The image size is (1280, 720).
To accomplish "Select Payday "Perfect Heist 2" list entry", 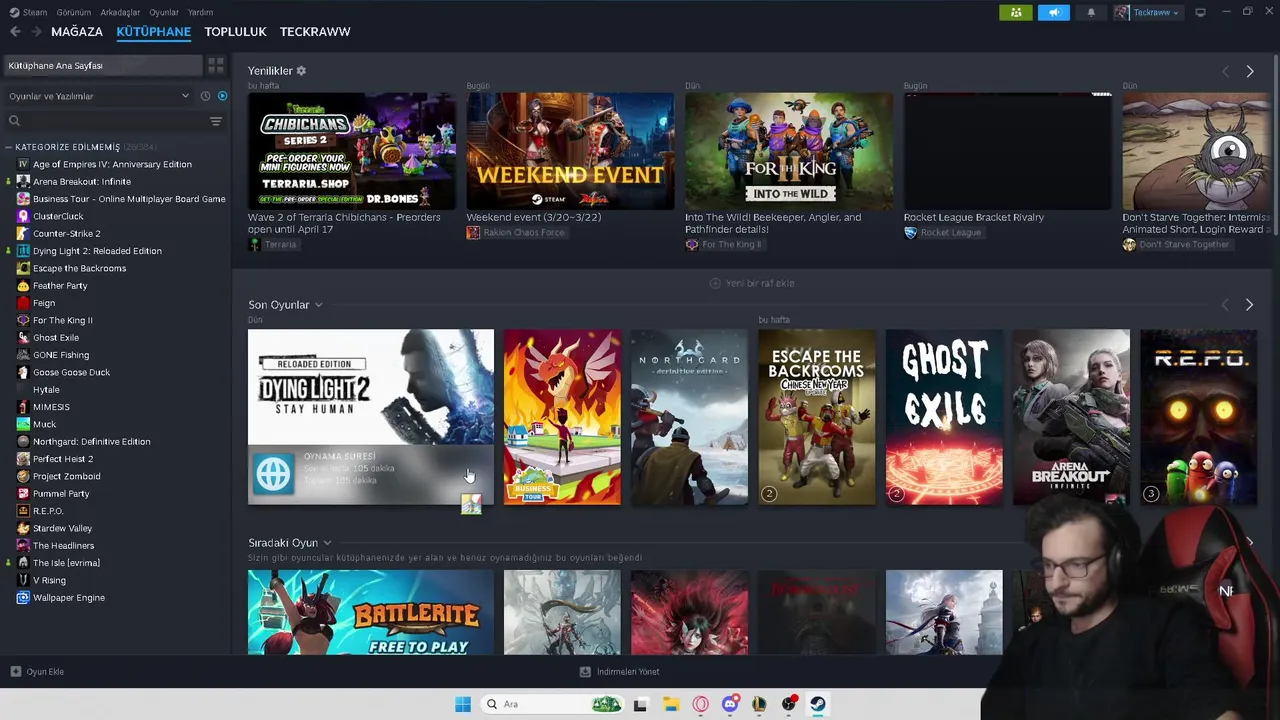I will (x=63, y=459).
